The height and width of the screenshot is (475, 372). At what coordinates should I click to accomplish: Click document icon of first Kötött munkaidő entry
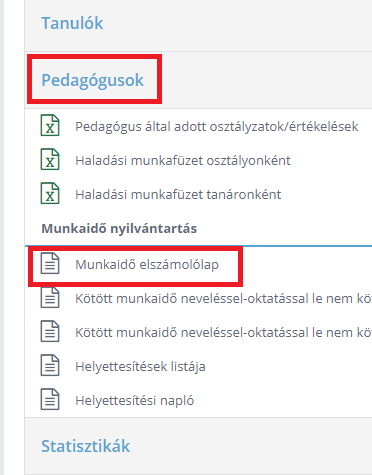click(x=50, y=298)
